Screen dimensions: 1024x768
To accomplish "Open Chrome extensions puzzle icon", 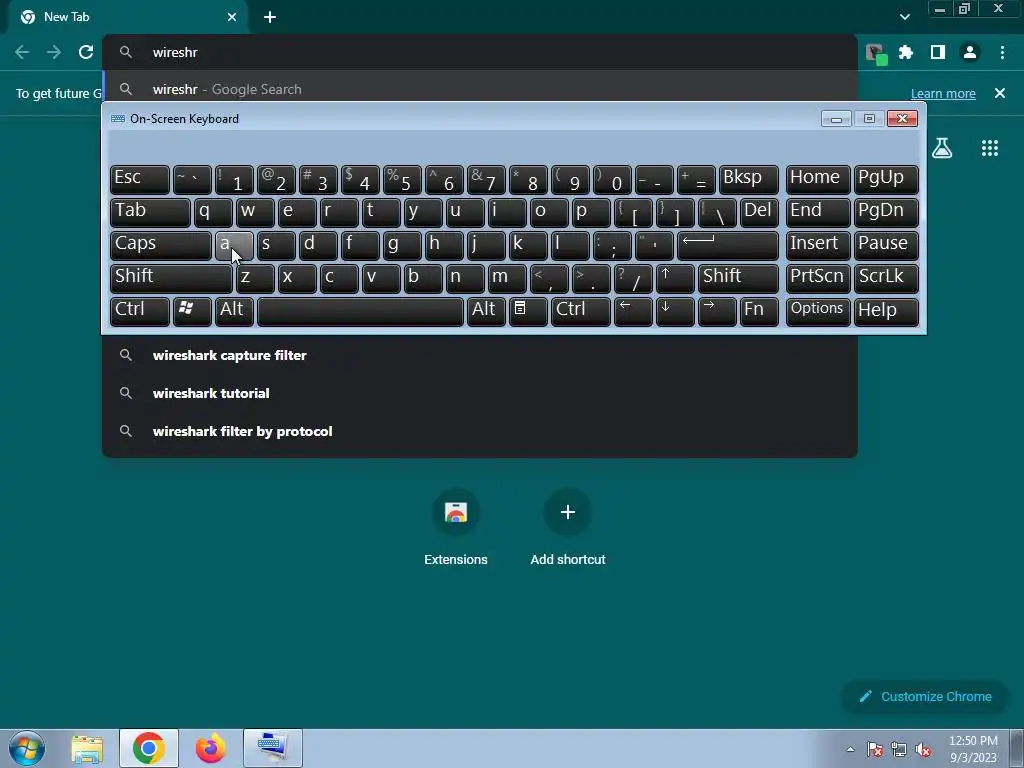I will [906, 52].
